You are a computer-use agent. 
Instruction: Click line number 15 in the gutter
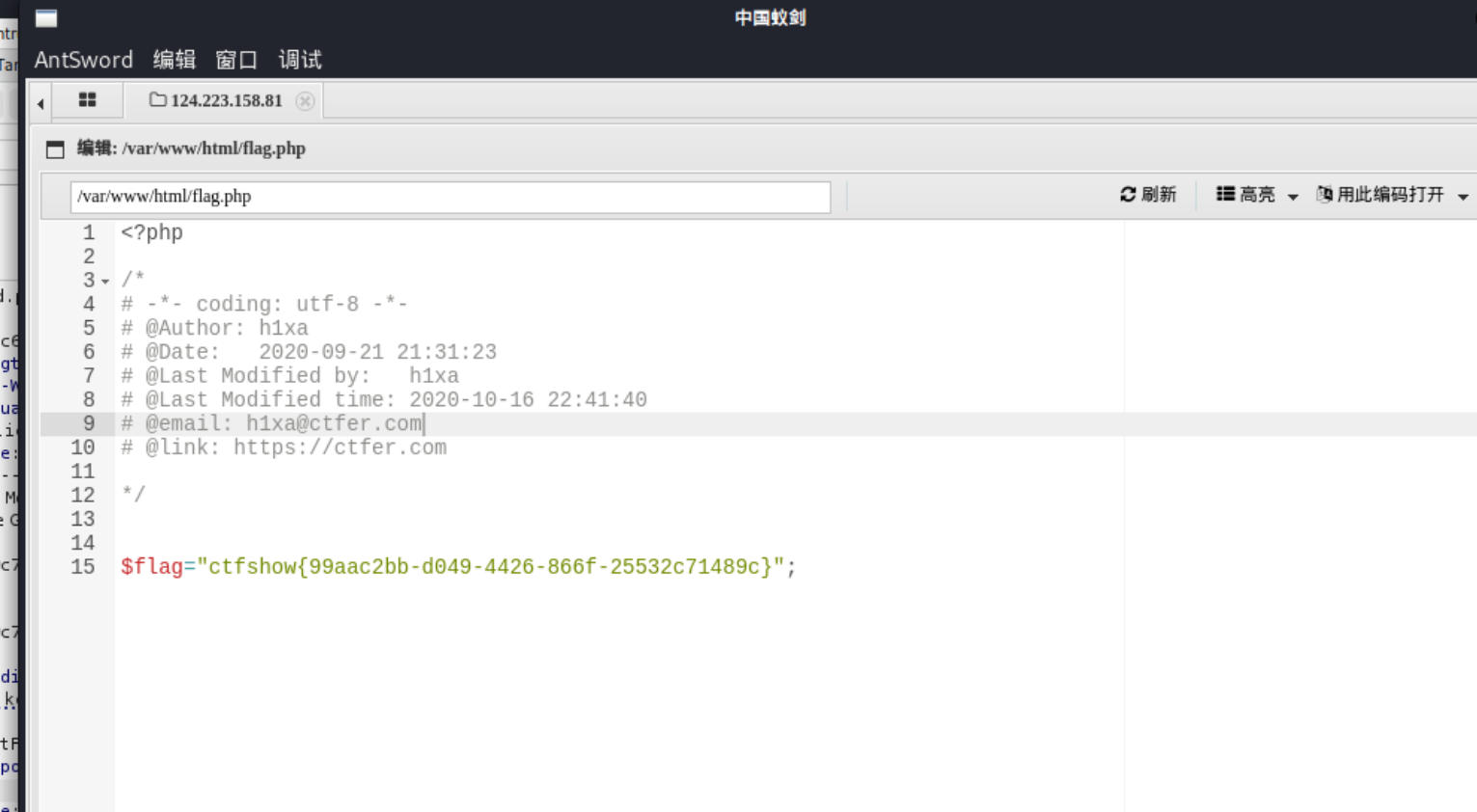click(83, 567)
